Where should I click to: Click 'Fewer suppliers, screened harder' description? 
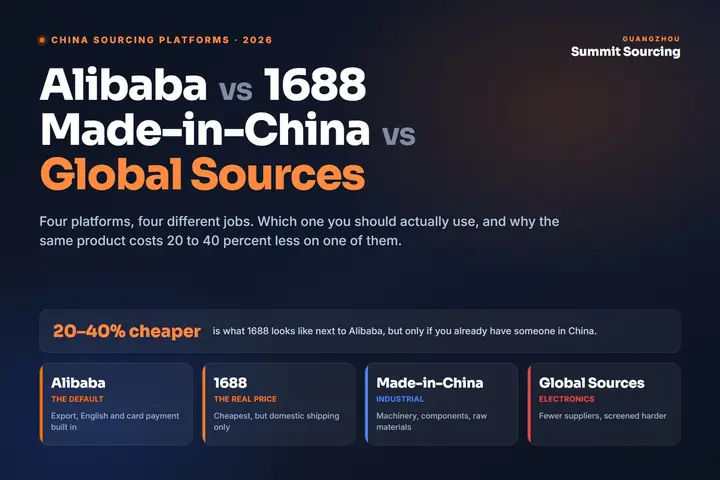click(x=602, y=416)
